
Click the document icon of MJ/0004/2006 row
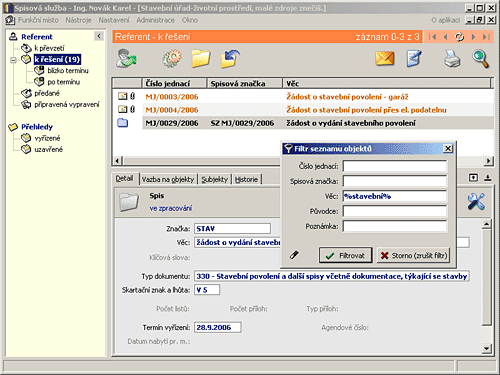coord(123,109)
